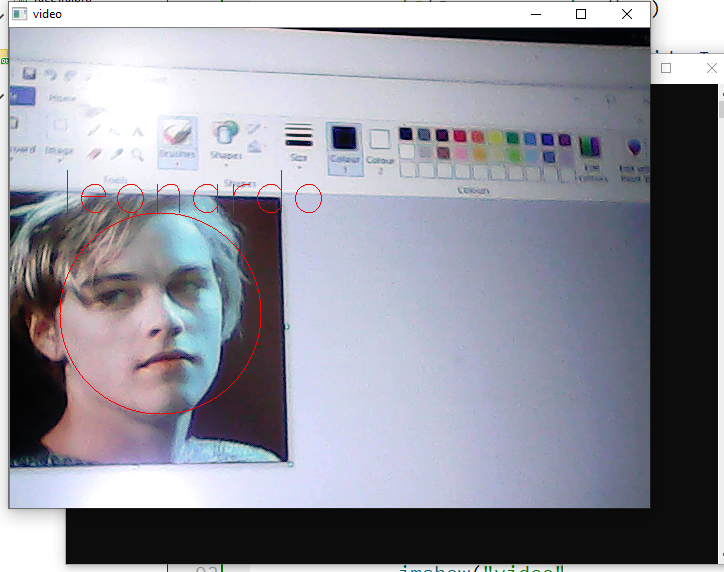Screen dimensions: 724x572
Task: Click the red 'leonardo' label in video
Action: (x=194, y=193)
